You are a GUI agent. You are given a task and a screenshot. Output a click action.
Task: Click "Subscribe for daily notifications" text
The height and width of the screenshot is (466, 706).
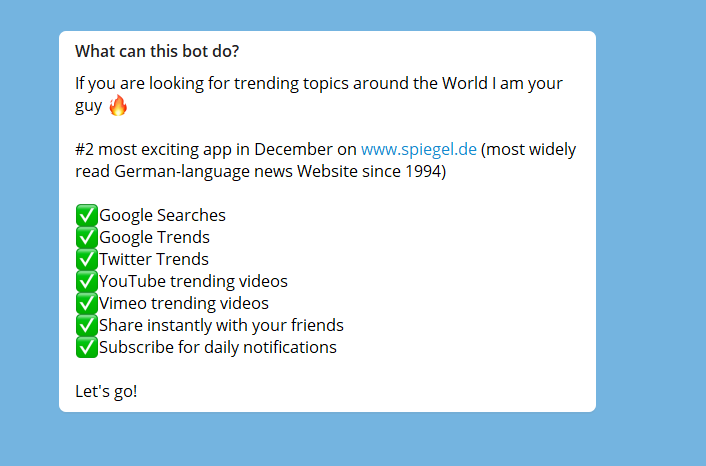point(218,347)
